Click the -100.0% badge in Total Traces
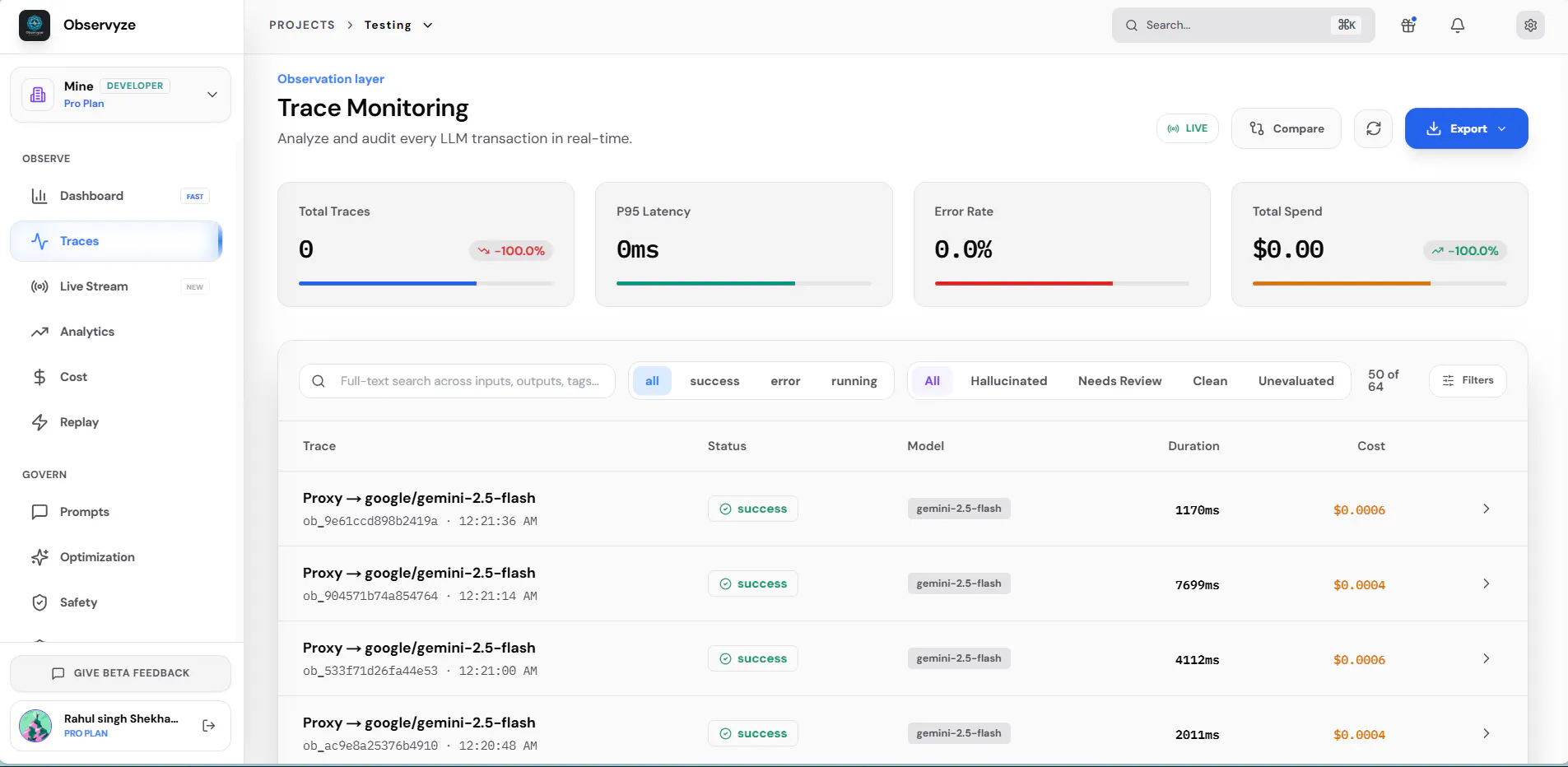This screenshot has width=1568, height=767. click(x=510, y=251)
